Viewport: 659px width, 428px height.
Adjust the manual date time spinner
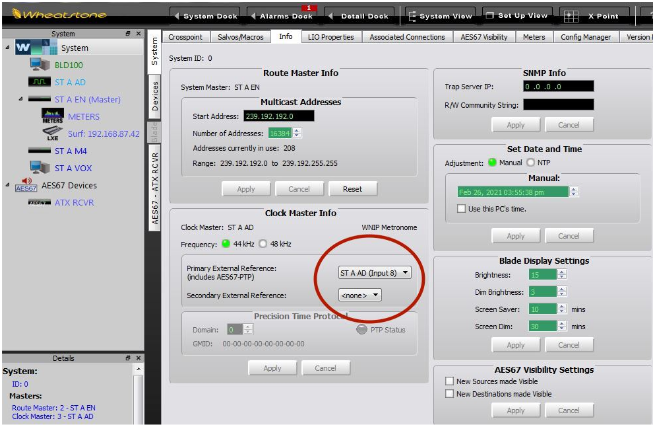(574, 192)
